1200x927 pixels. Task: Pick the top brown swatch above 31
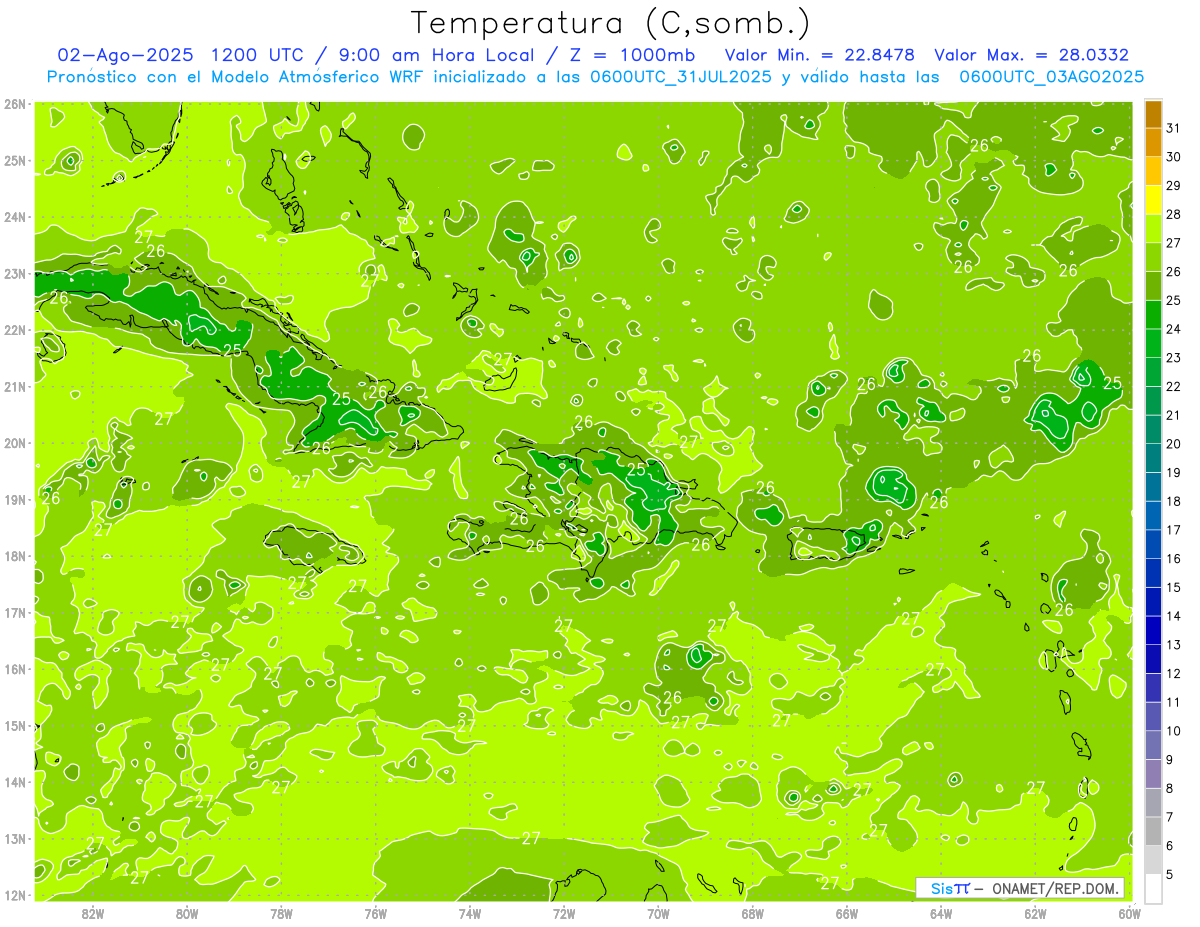tap(1153, 114)
